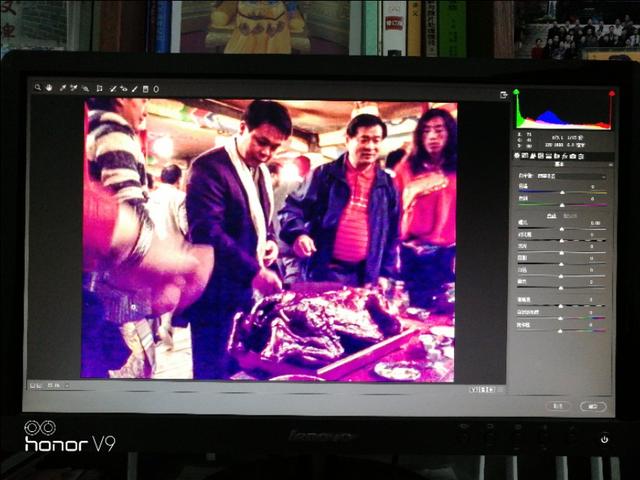The width and height of the screenshot is (640, 480).
Task: Select the Color Sampler tool
Action: [x=74, y=88]
